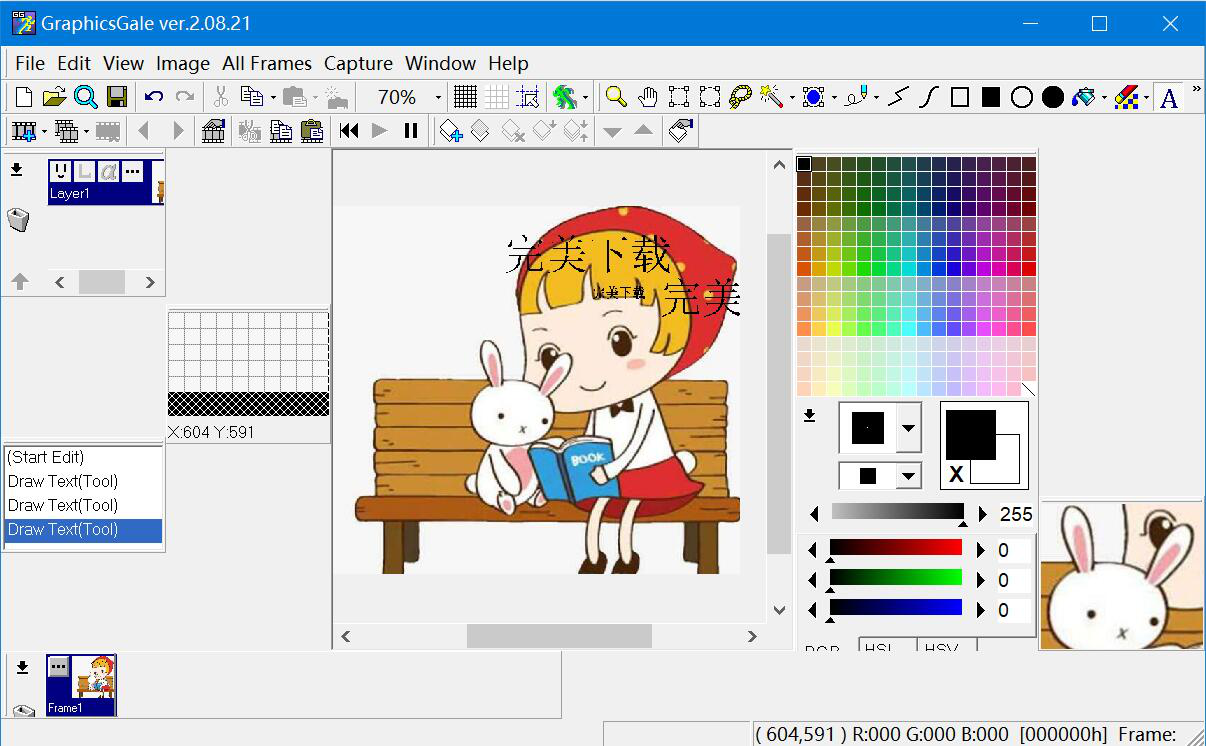The width and height of the screenshot is (1206, 746).
Task: Open the All Frames menu
Action: coord(267,63)
